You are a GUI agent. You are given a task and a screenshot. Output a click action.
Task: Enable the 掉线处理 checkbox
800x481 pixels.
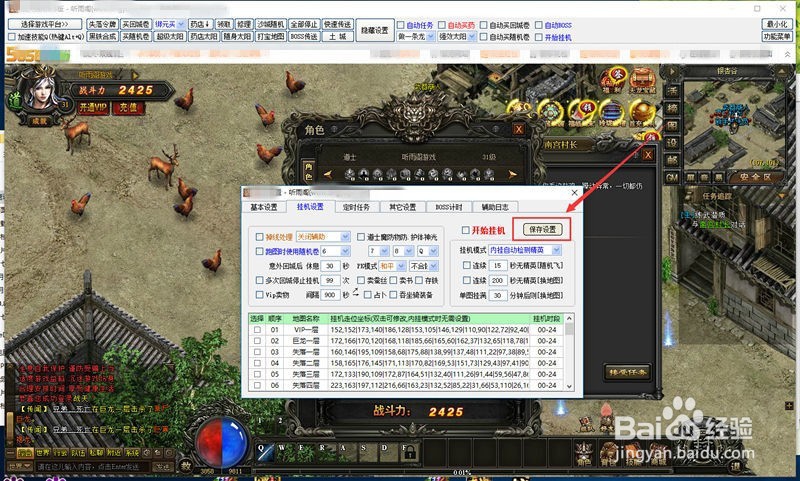pyautogui.click(x=259, y=237)
